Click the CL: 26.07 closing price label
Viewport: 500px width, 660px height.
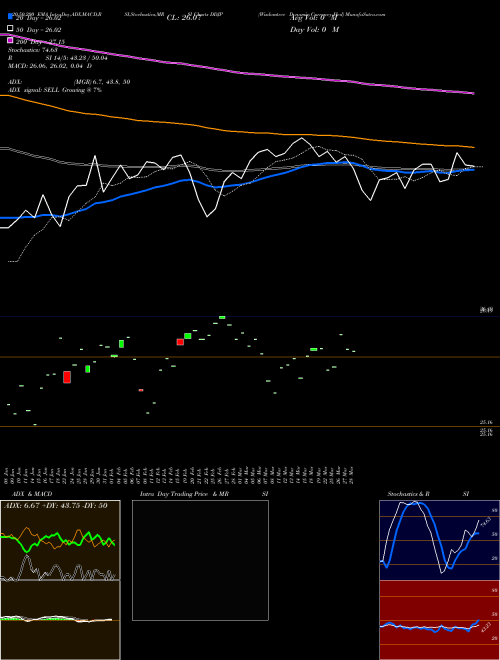[184, 18]
